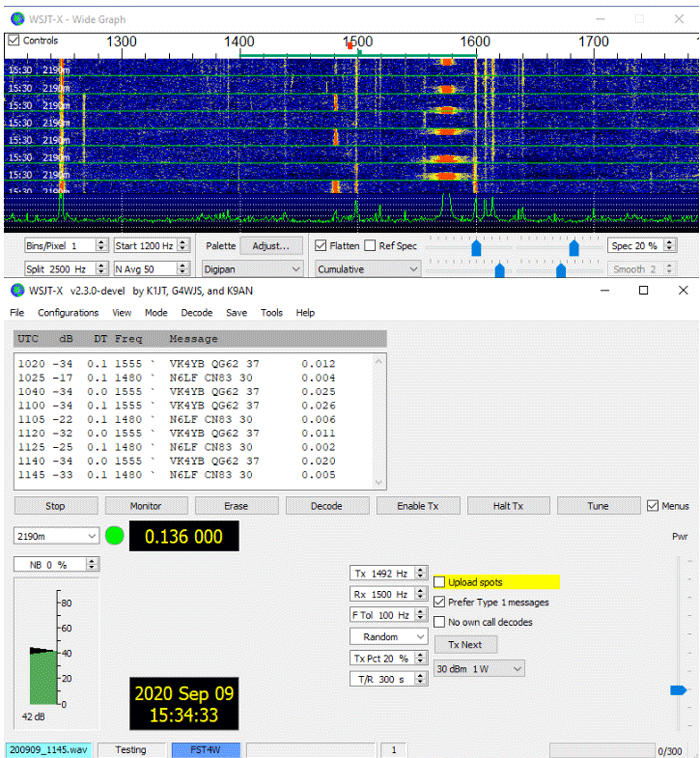Screen dimensions: 700x758
Task: Open the Save menu
Action: (x=236, y=313)
